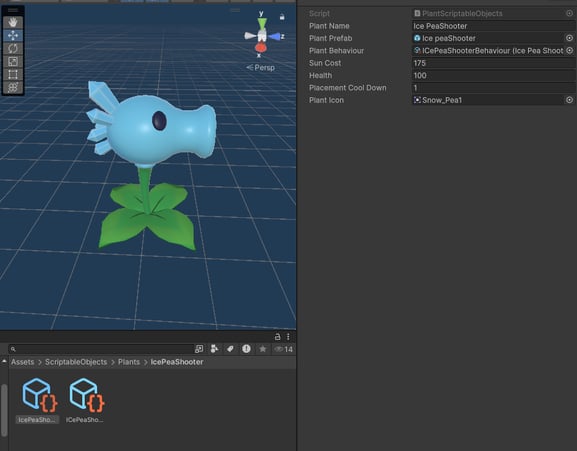Select the IcePeaSho... scriptable object asset

38,400
